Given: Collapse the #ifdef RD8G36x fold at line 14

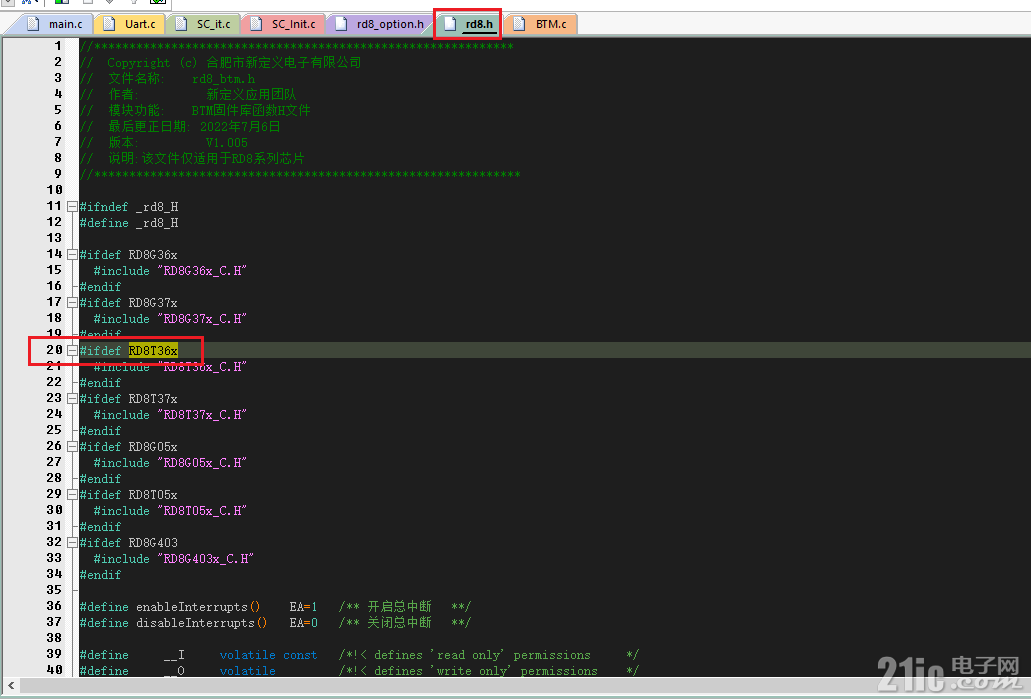Looking at the screenshot, I should click(x=72, y=254).
